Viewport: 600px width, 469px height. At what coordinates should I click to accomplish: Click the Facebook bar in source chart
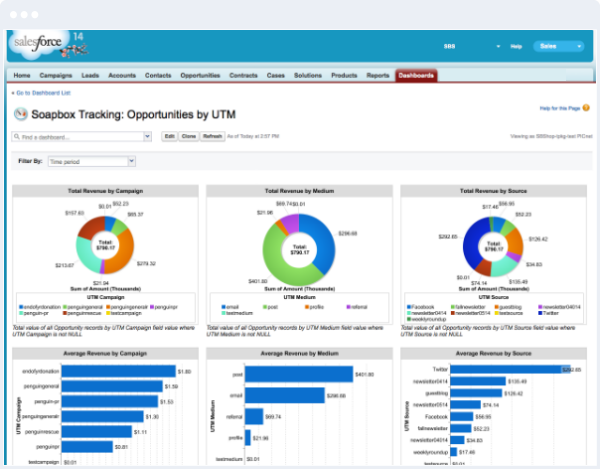coord(462,417)
